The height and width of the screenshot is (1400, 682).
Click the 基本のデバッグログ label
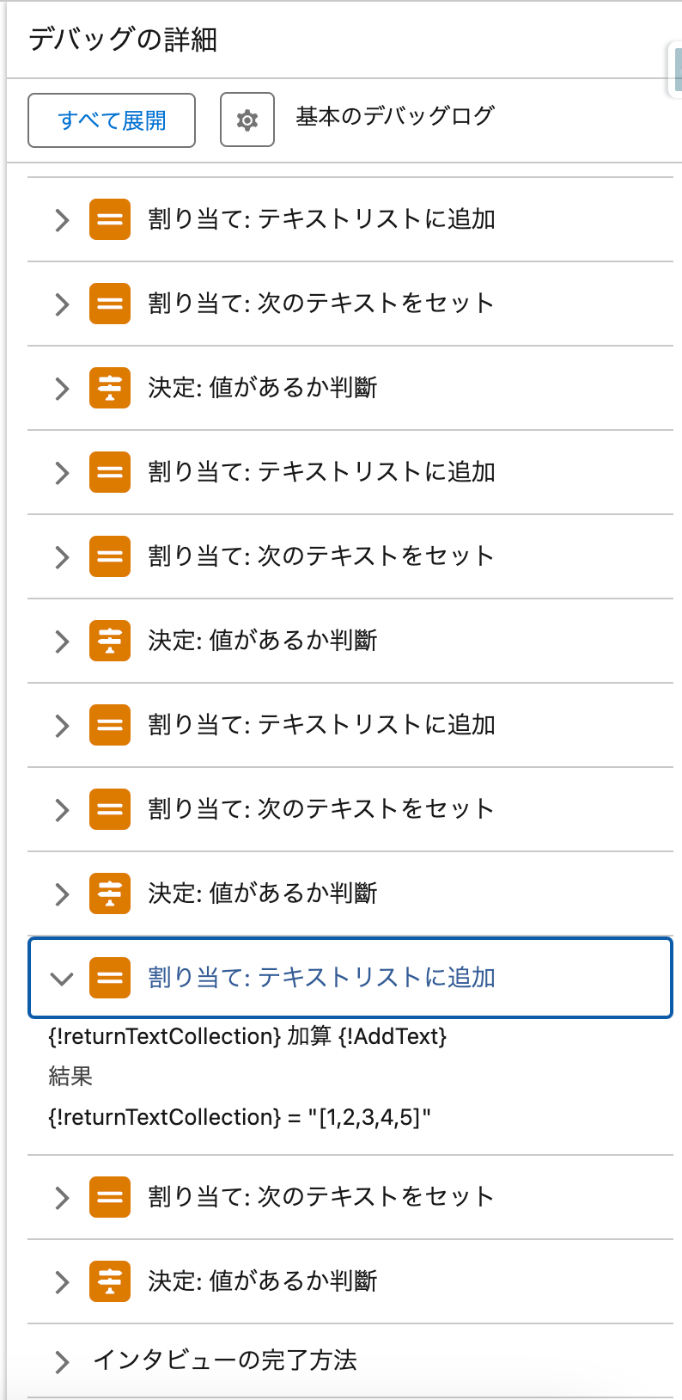[395, 116]
